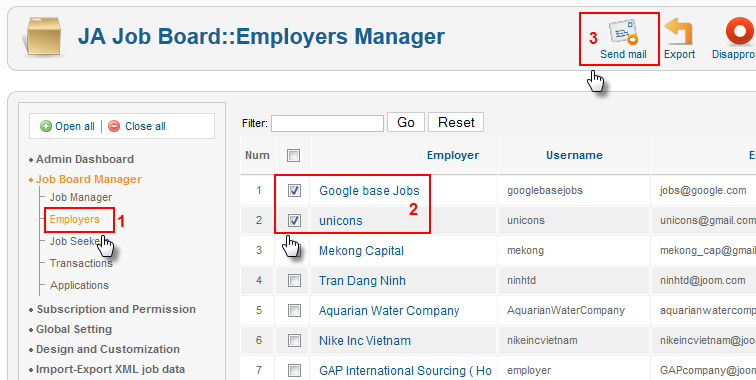The image size is (756, 380).
Task: Click the Open all link text
Action: tap(75, 126)
